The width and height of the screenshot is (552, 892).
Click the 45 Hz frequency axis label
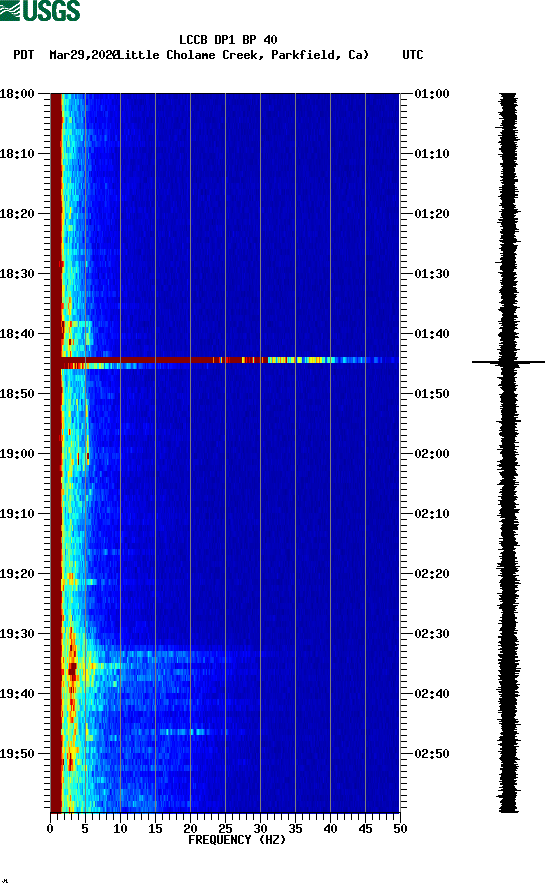(365, 829)
